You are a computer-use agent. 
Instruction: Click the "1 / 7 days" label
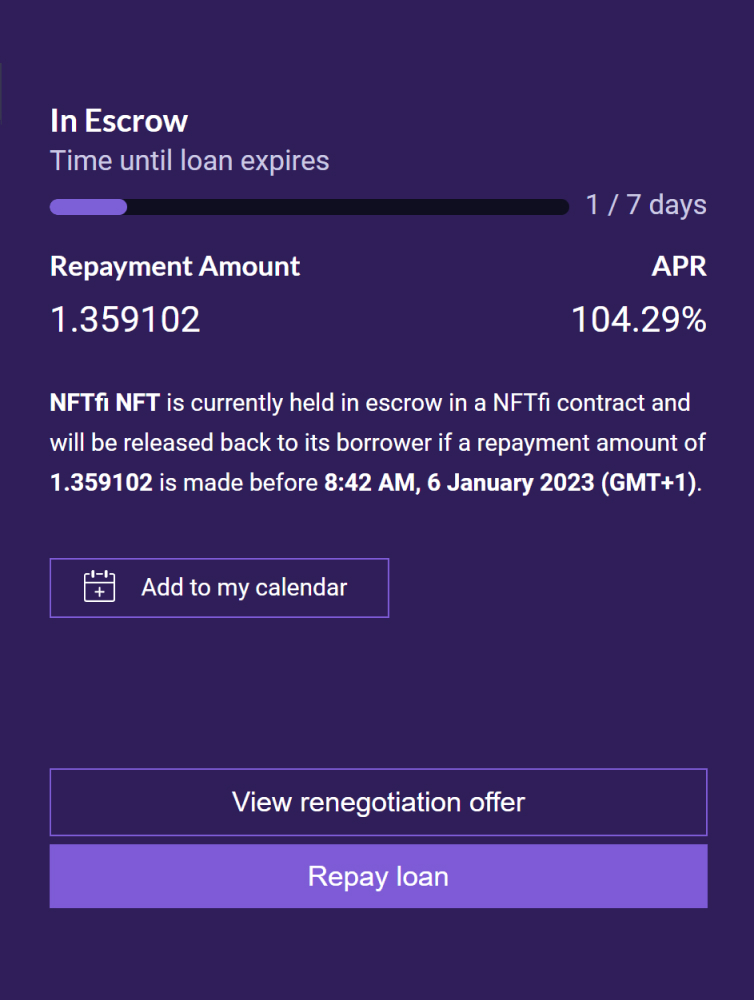pyautogui.click(x=646, y=205)
